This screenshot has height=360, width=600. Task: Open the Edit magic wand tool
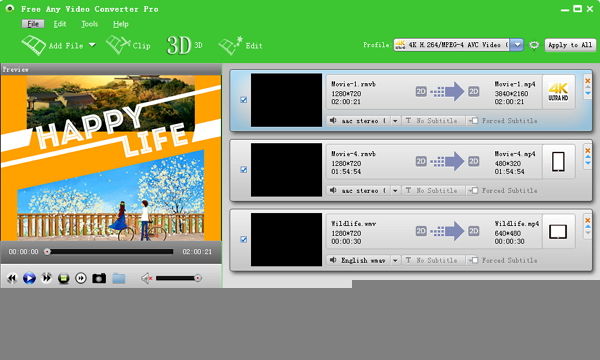[230, 46]
